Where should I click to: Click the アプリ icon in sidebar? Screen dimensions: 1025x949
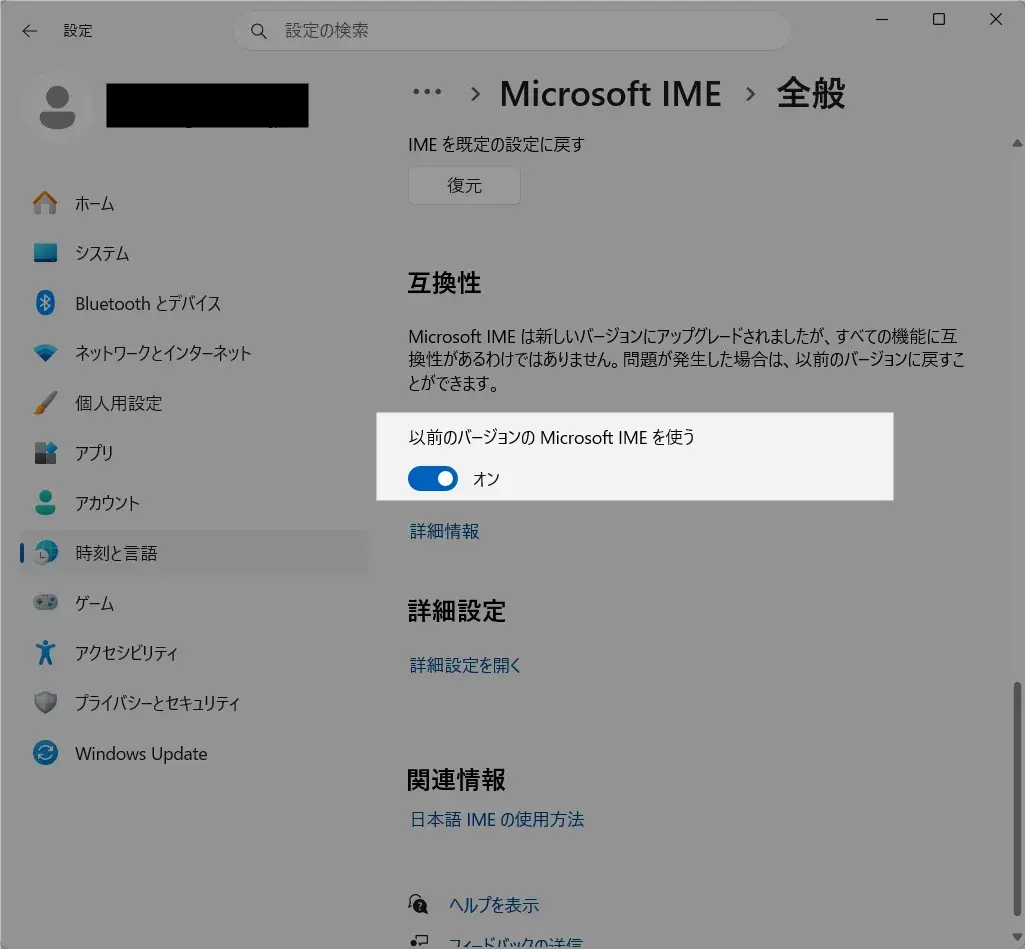click(x=45, y=453)
